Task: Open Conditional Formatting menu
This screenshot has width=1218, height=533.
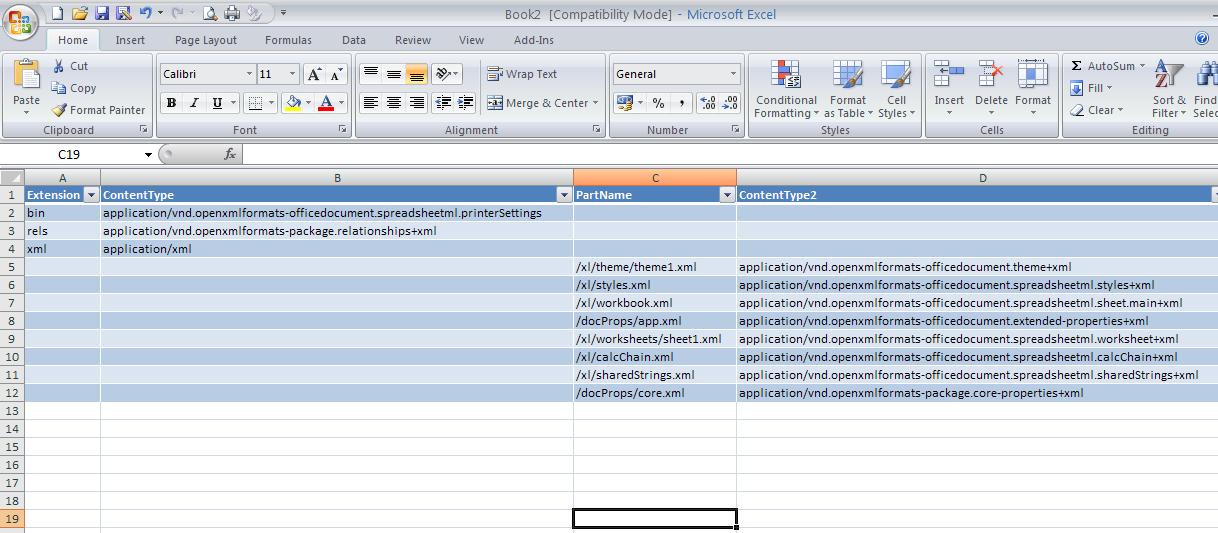Action: (786, 88)
